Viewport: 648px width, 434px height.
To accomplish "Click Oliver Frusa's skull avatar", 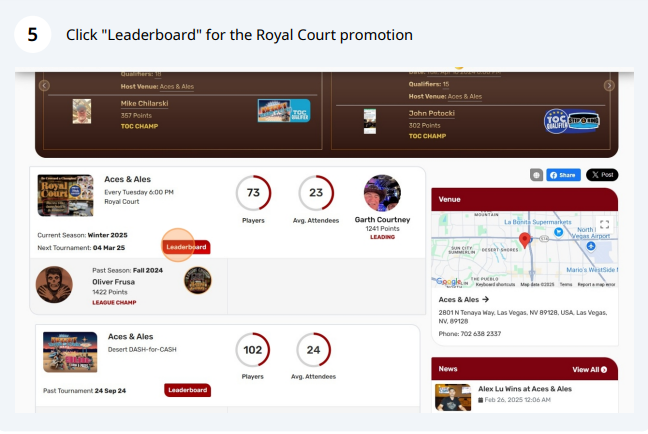I will pyautogui.click(x=54, y=284).
